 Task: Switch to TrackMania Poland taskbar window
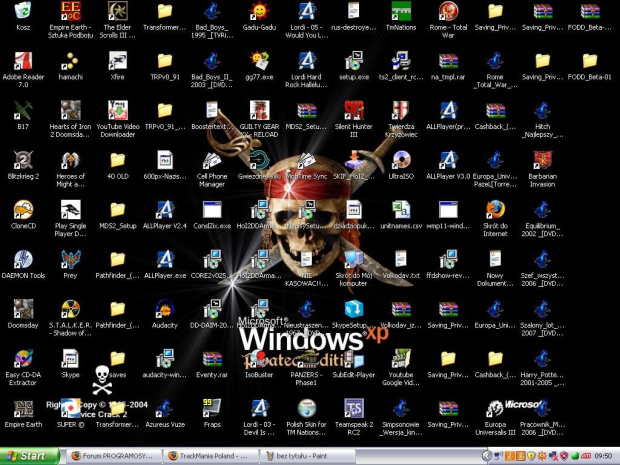pyautogui.click(x=210, y=456)
